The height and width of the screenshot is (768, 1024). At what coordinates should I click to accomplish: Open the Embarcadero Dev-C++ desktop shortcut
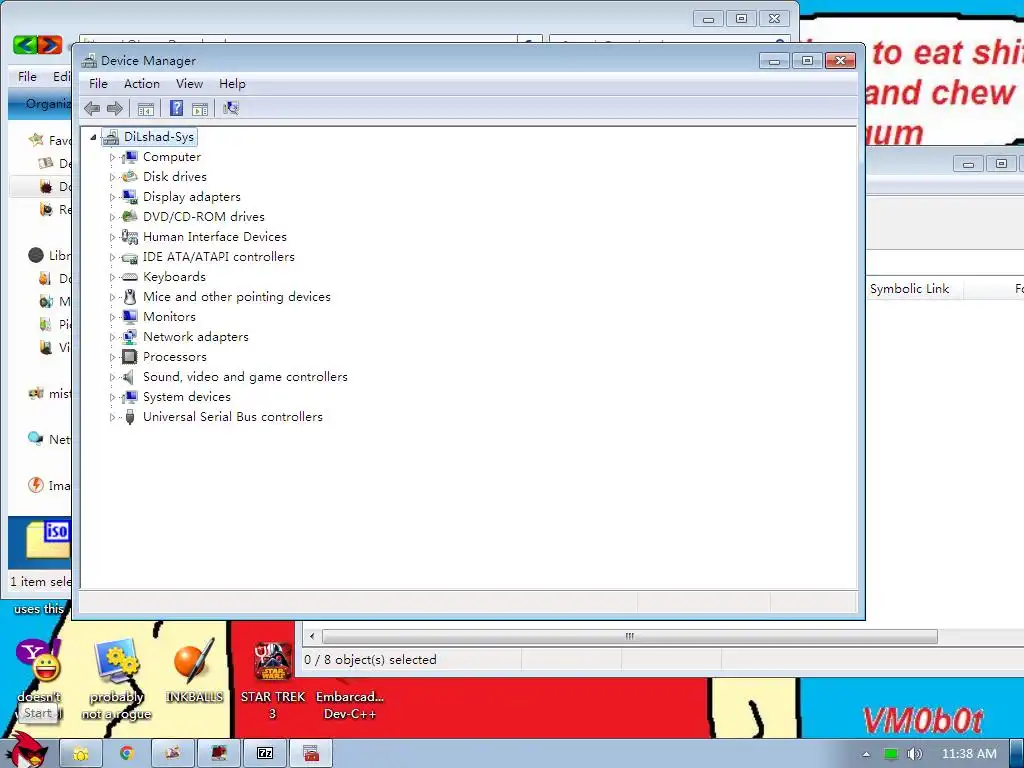pyautogui.click(x=349, y=705)
